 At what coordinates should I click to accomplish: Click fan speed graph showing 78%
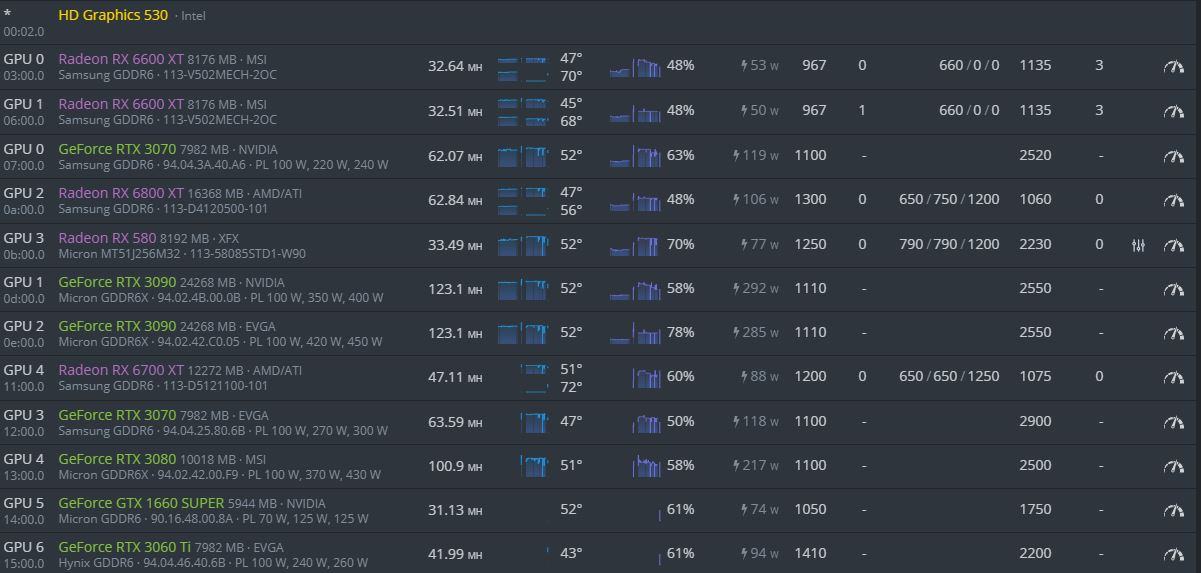[x=635, y=332]
